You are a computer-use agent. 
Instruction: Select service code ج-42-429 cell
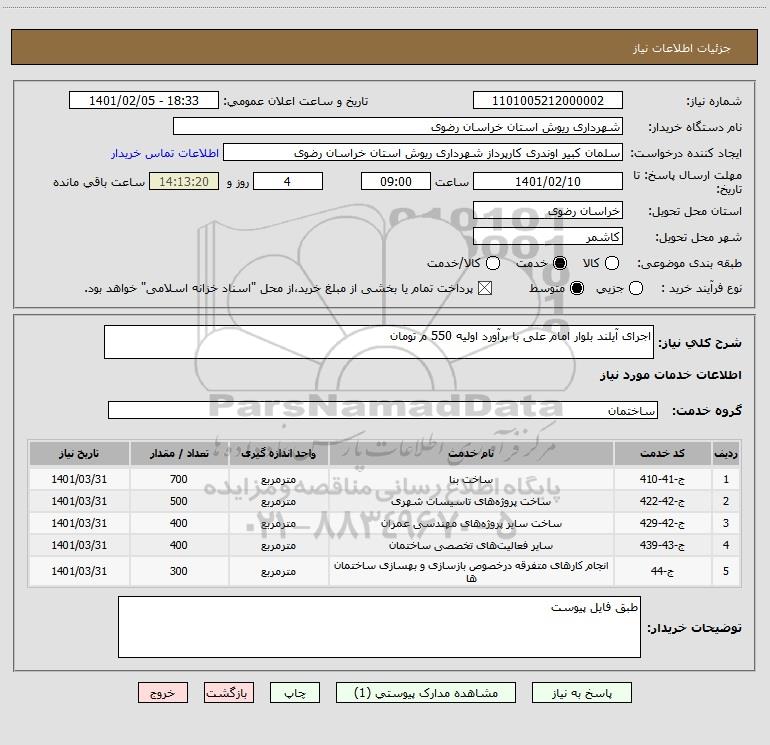pyautogui.click(x=662, y=524)
